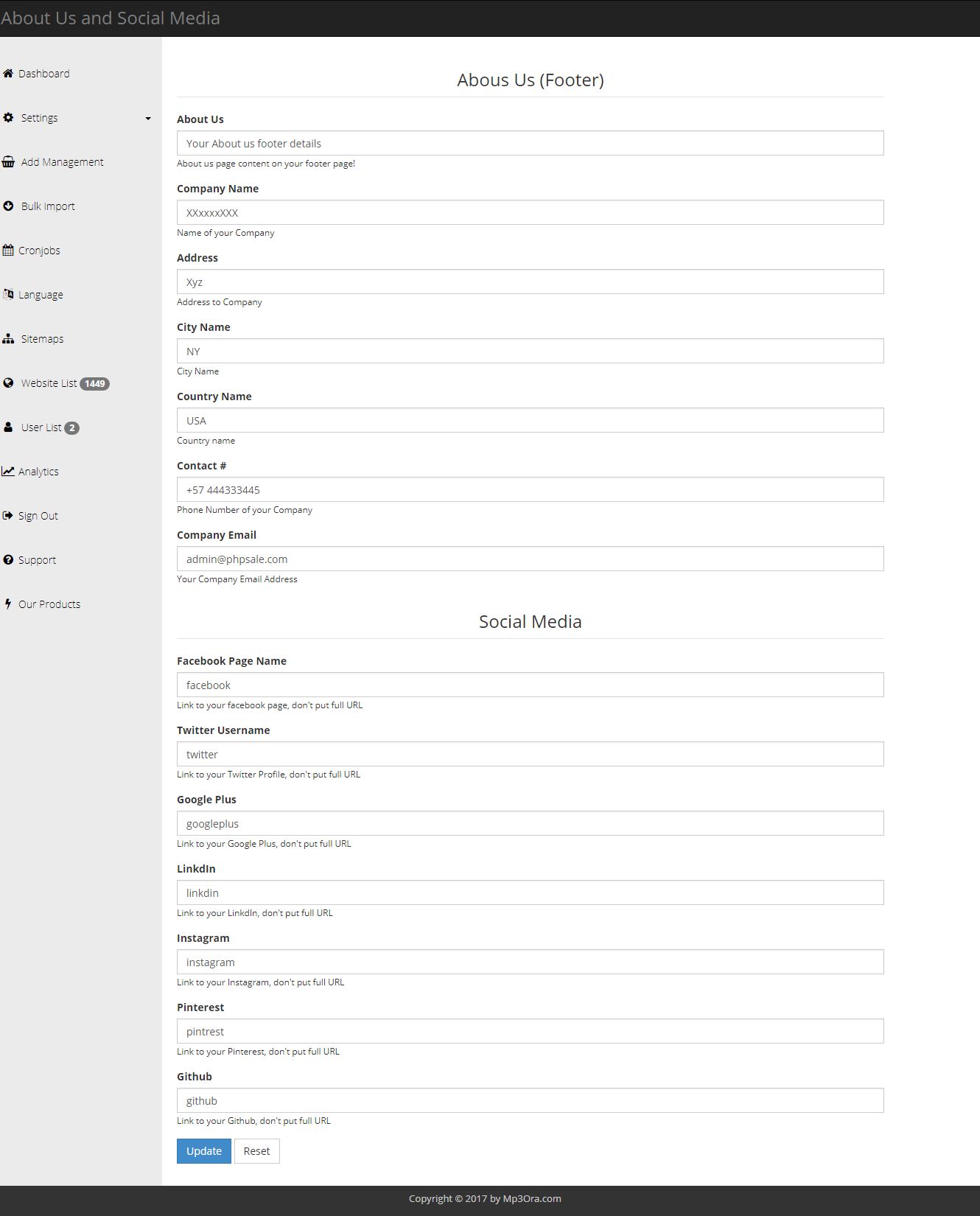Click the Cronjobs calendar icon
The height and width of the screenshot is (1216, 980).
[8, 251]
